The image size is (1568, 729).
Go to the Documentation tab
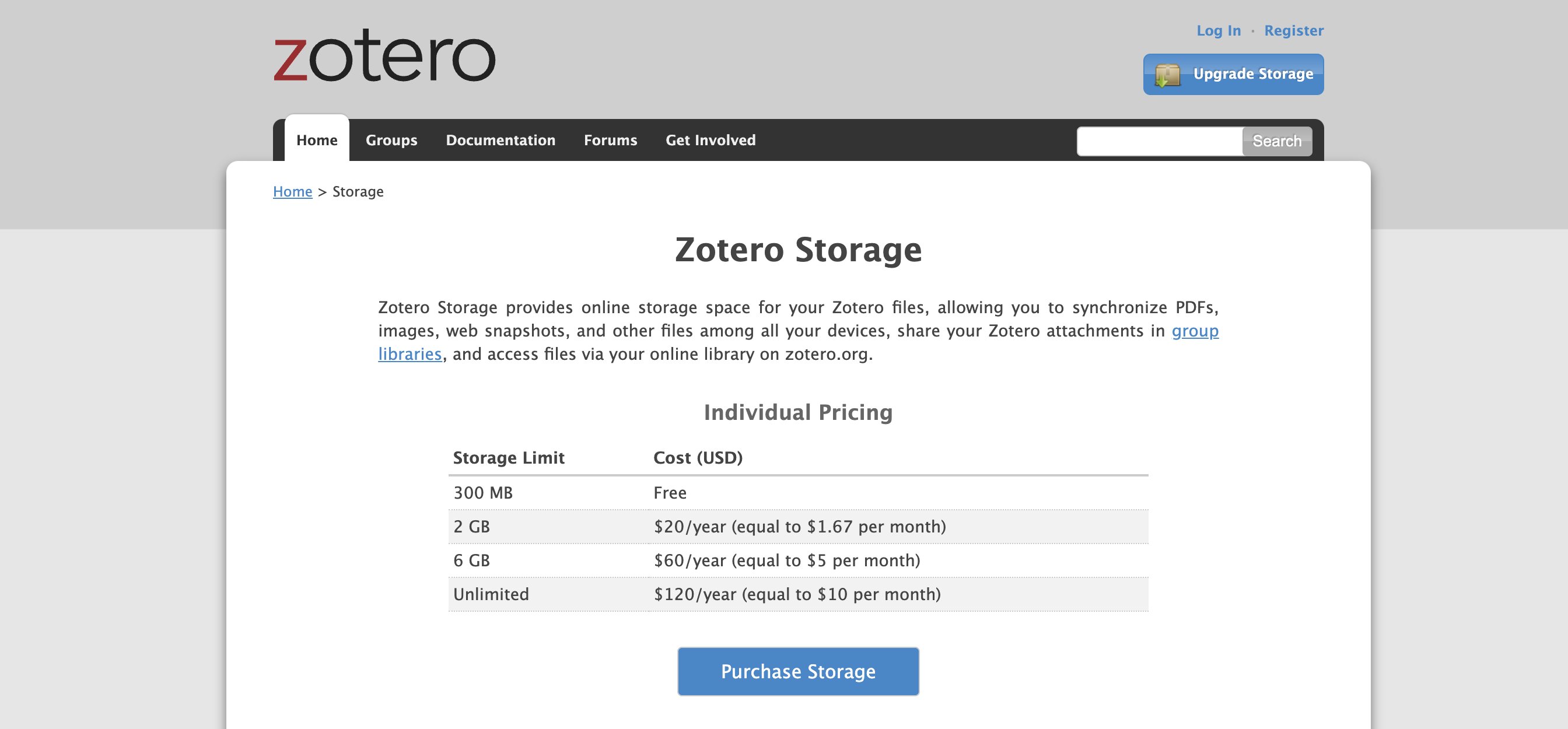(x=501, y=140)
